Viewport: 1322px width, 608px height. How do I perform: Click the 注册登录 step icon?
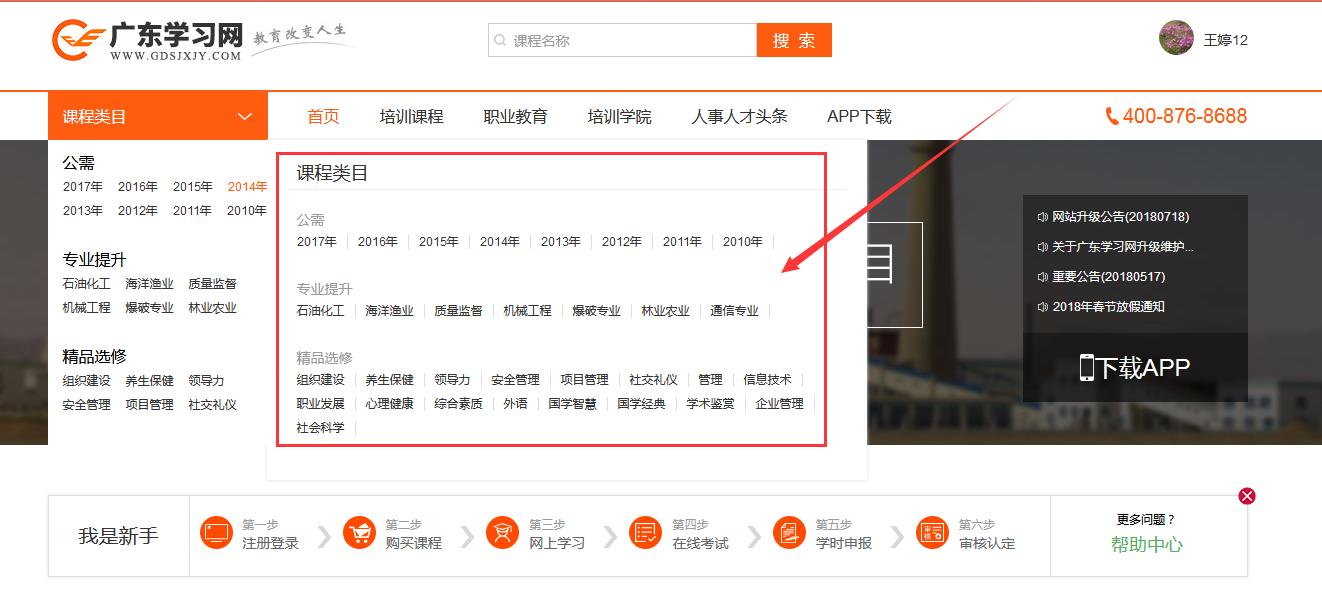216,533
